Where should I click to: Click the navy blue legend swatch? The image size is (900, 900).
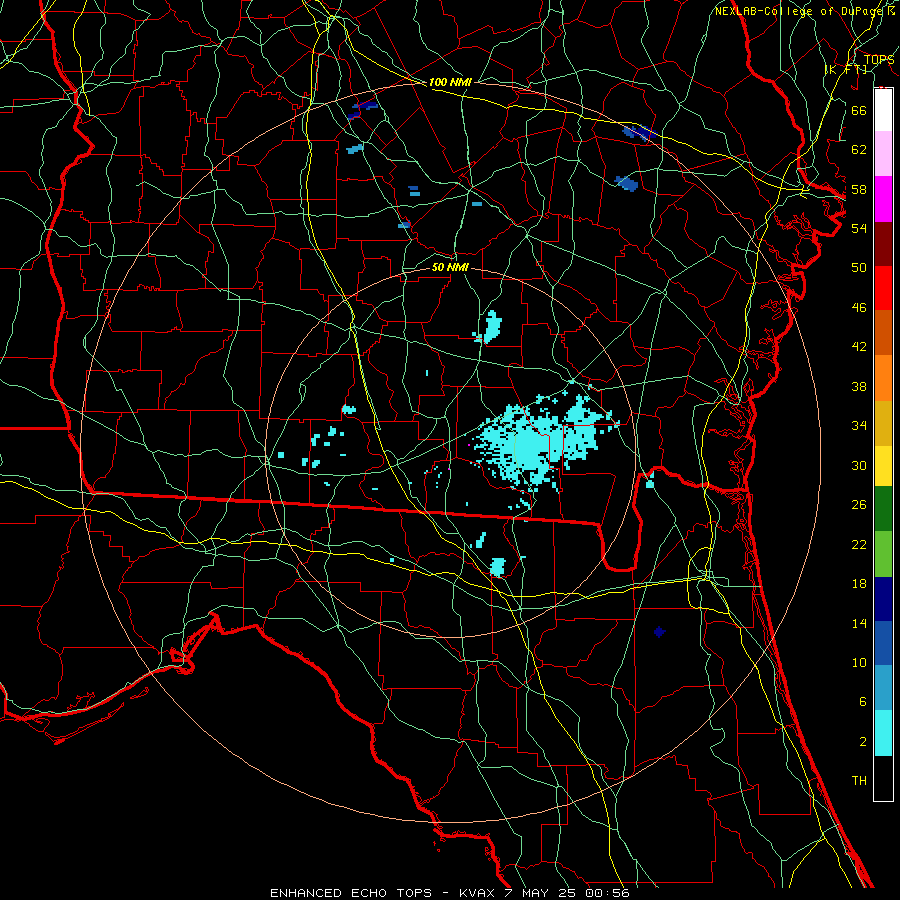coord(883,599)
